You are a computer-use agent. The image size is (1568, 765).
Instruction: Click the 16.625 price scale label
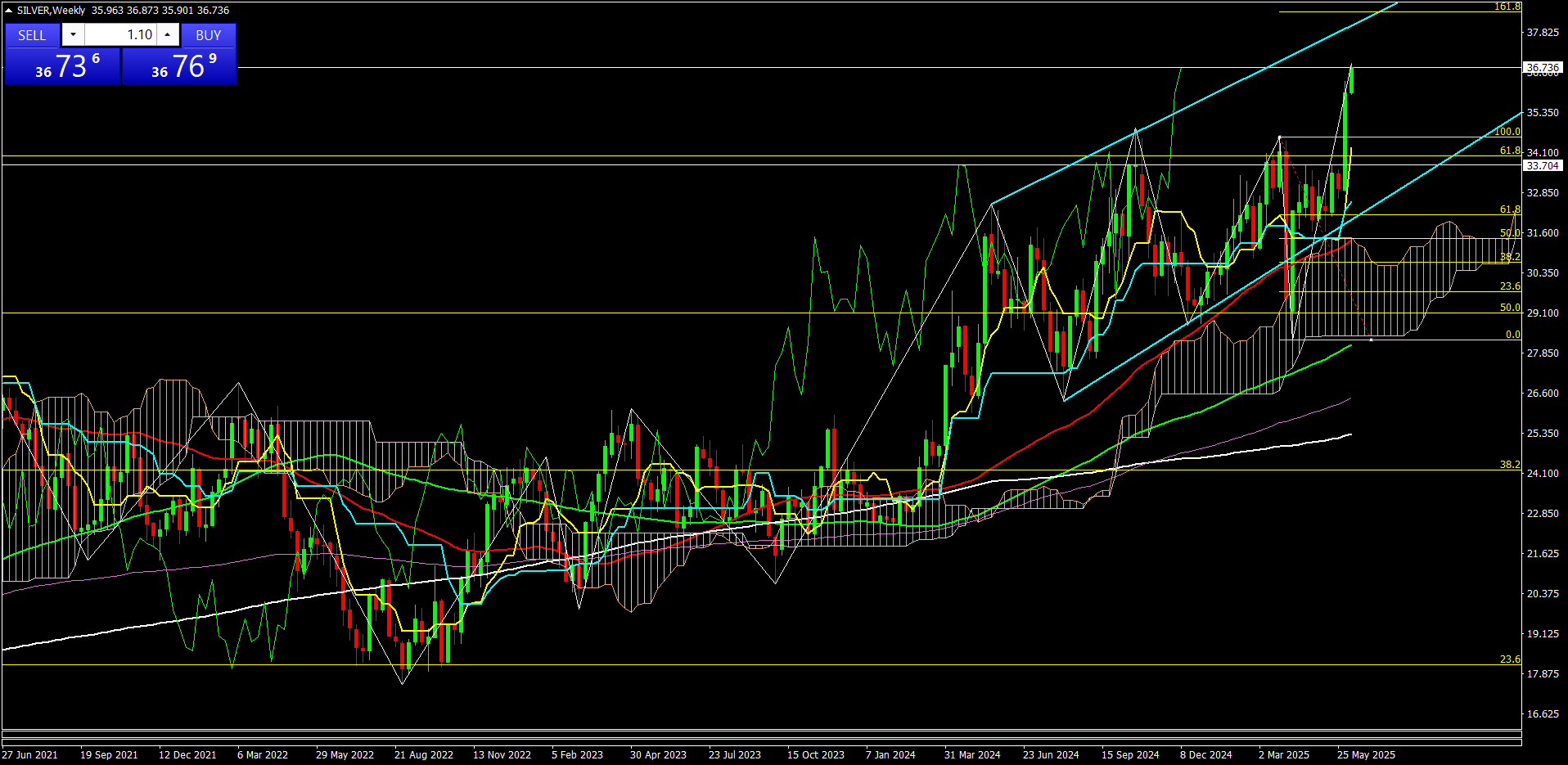point(1543,713)
